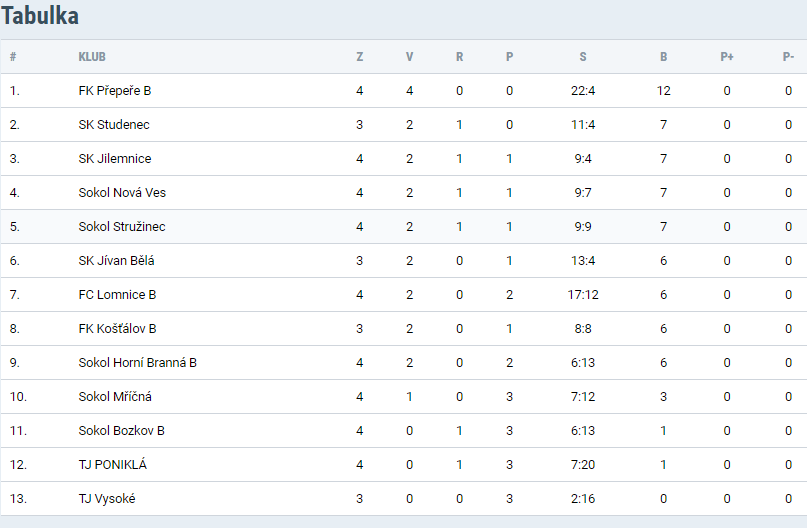This screenshot has height=528, width=807.
Task: Select the Sokol Bozkov B entry
Action: pos(121,431)
